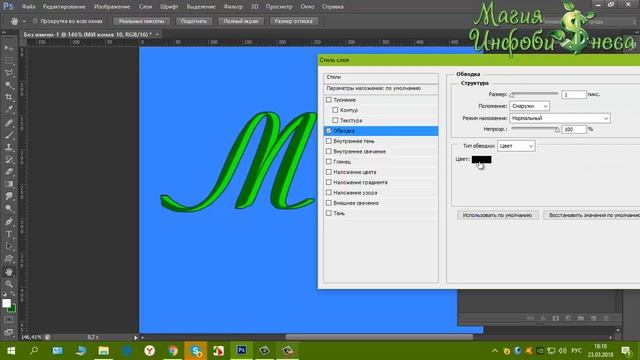Toggle Quick Mask mode icon
The width and height of the screenshot is (640, 360).
tap(9, 320)
